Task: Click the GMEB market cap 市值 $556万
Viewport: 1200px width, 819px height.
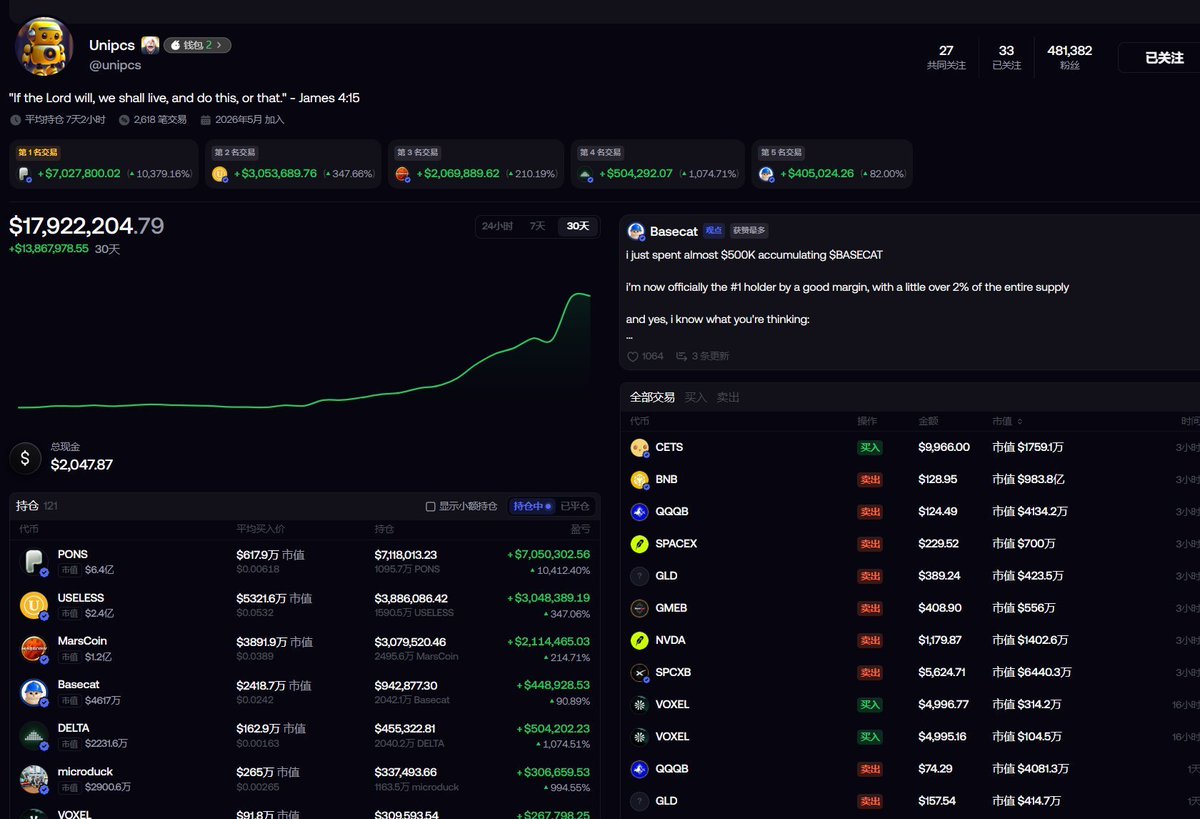Action: coord(1024,608)
